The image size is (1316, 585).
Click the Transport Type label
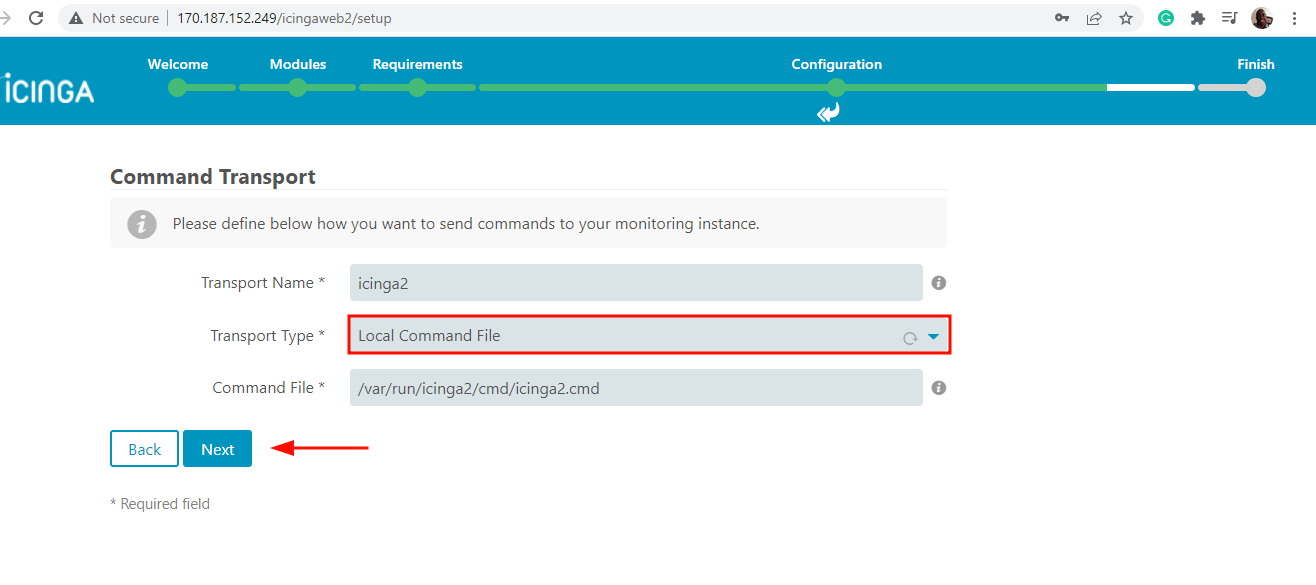pyautogui.click(x=267, y=336)
